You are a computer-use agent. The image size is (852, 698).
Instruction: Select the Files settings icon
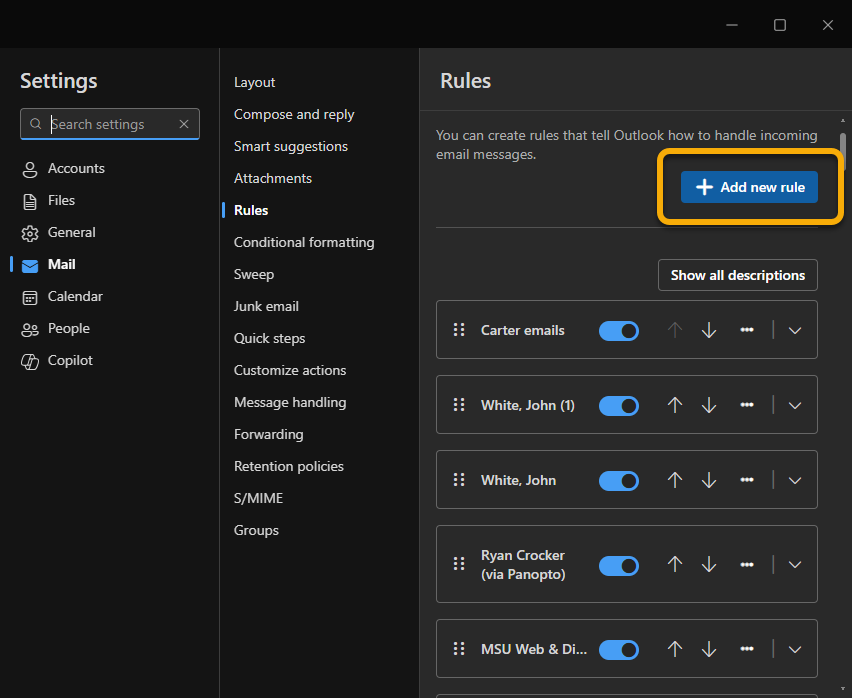coord(29,200)
